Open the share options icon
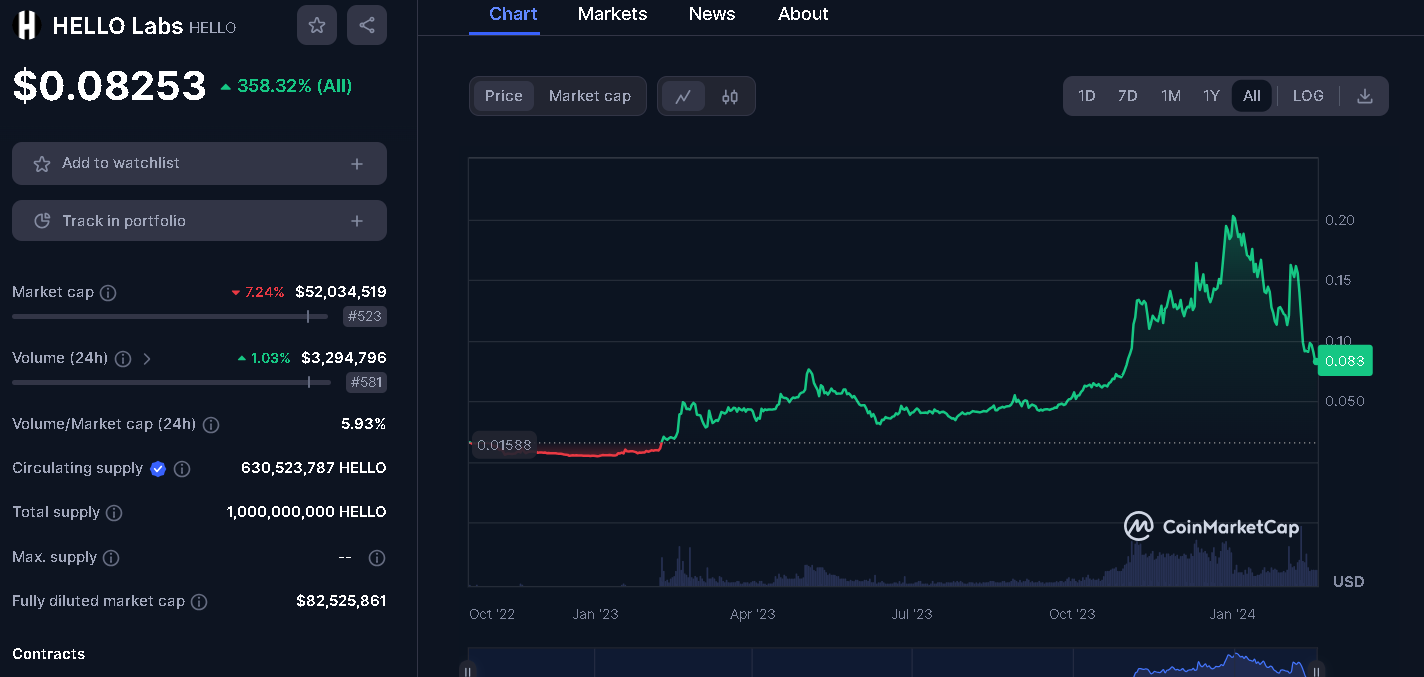The width and height of the screenshot is (1424, 677). (367, 25)
